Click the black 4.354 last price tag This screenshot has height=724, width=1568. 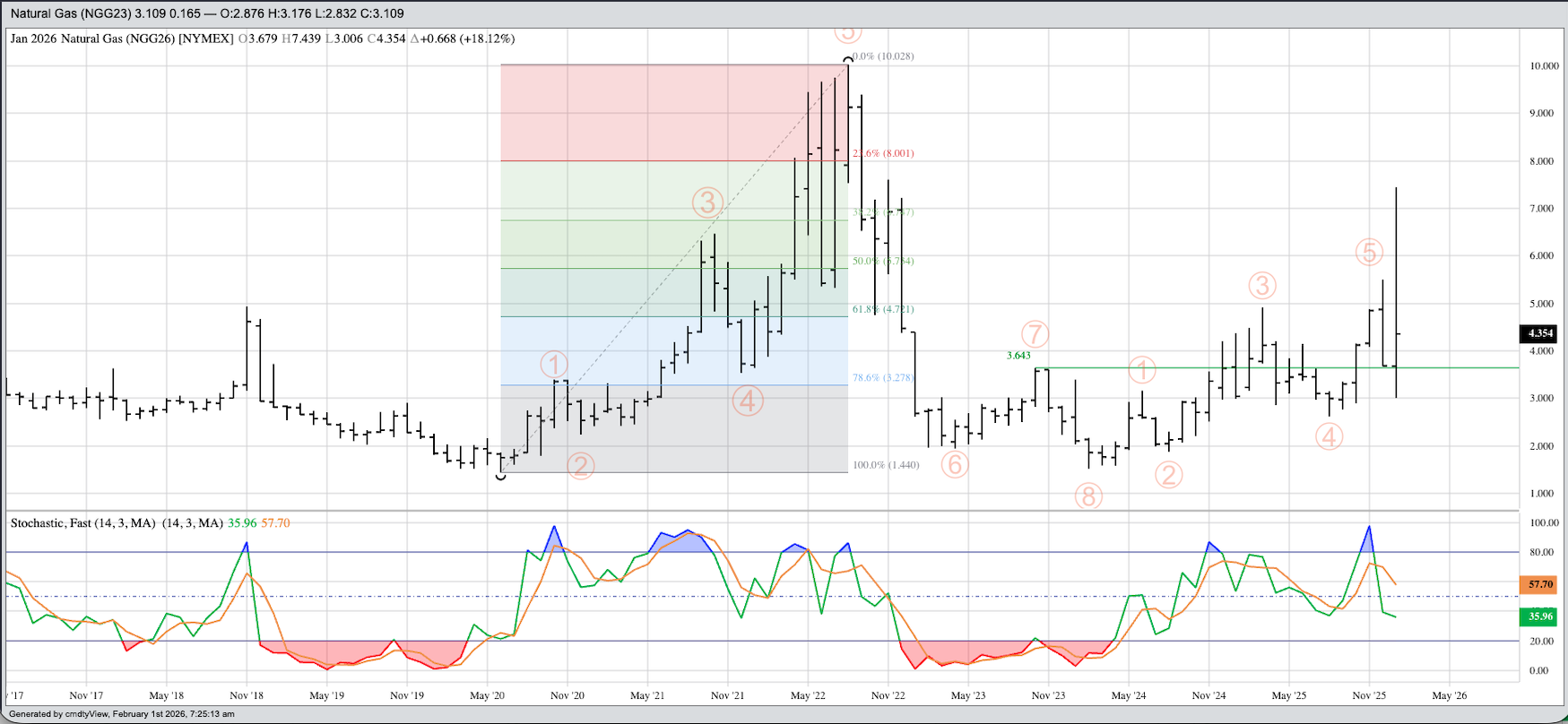point(1539,333)
